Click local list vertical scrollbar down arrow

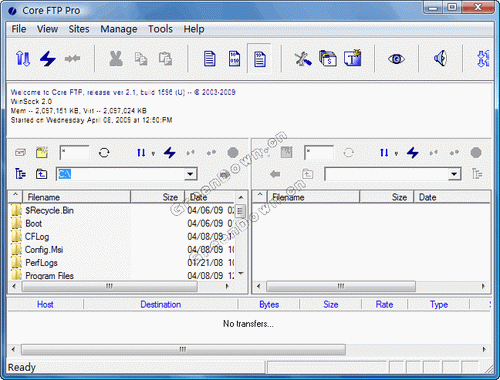(x=241, y=274)
